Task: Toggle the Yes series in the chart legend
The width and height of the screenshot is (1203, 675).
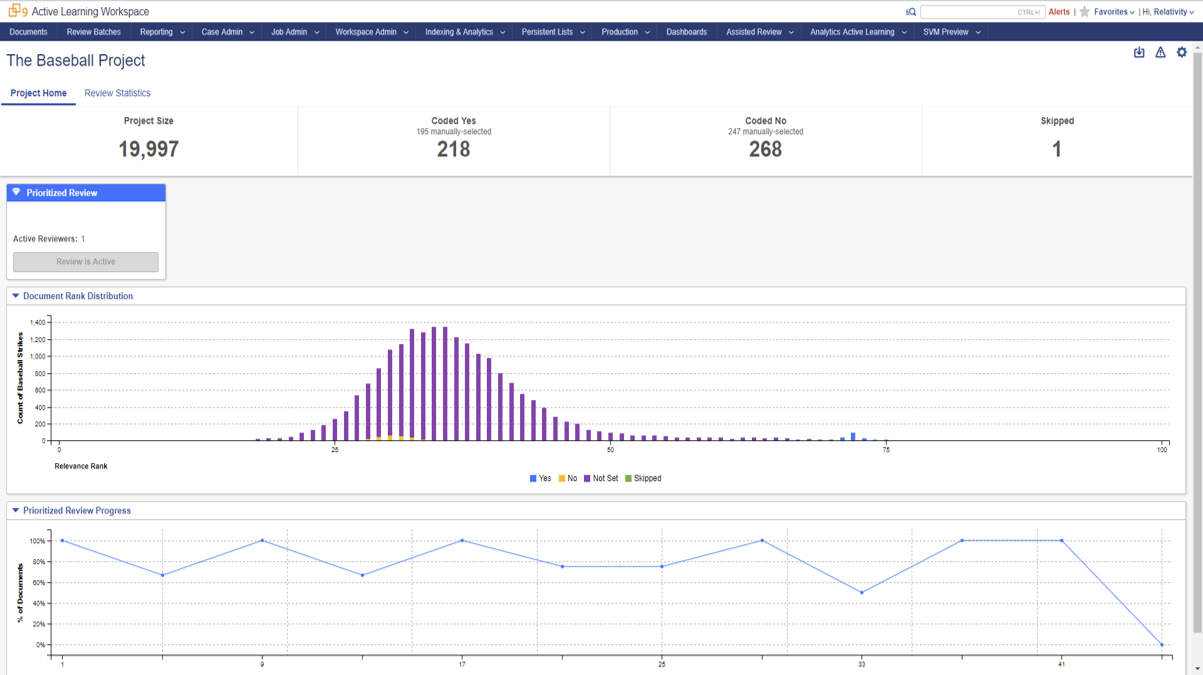Action: 537,478
